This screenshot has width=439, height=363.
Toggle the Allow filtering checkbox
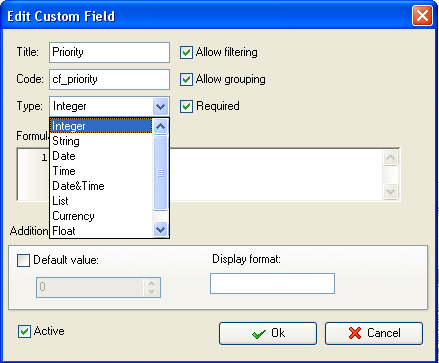tap(186, 52)
